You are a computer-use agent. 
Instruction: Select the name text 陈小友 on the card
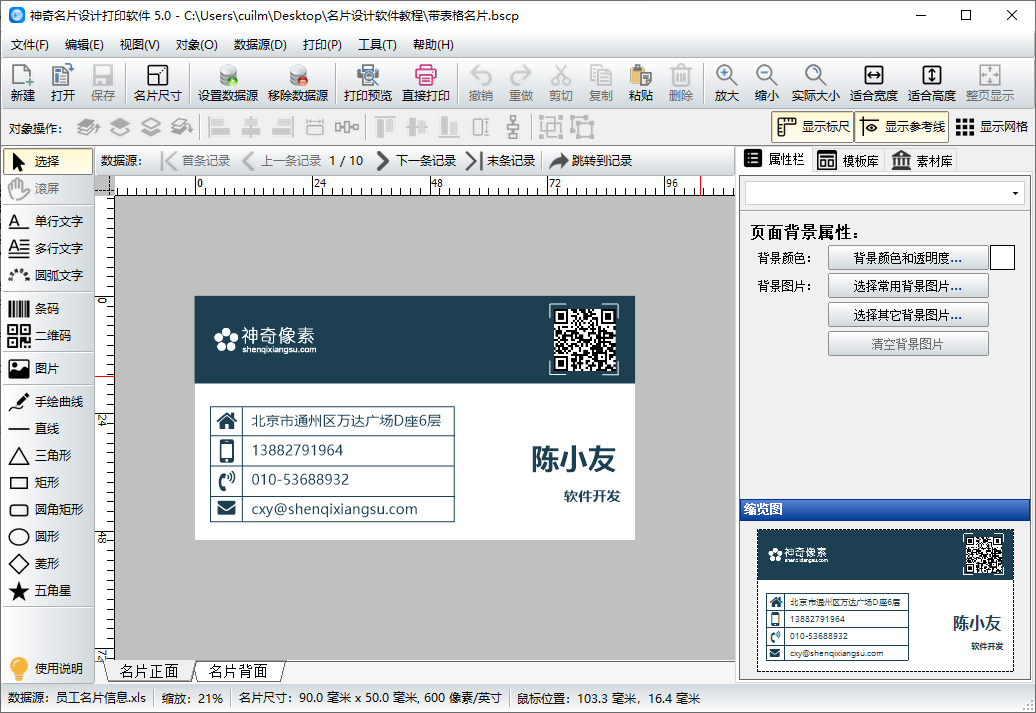click(574, 459)
